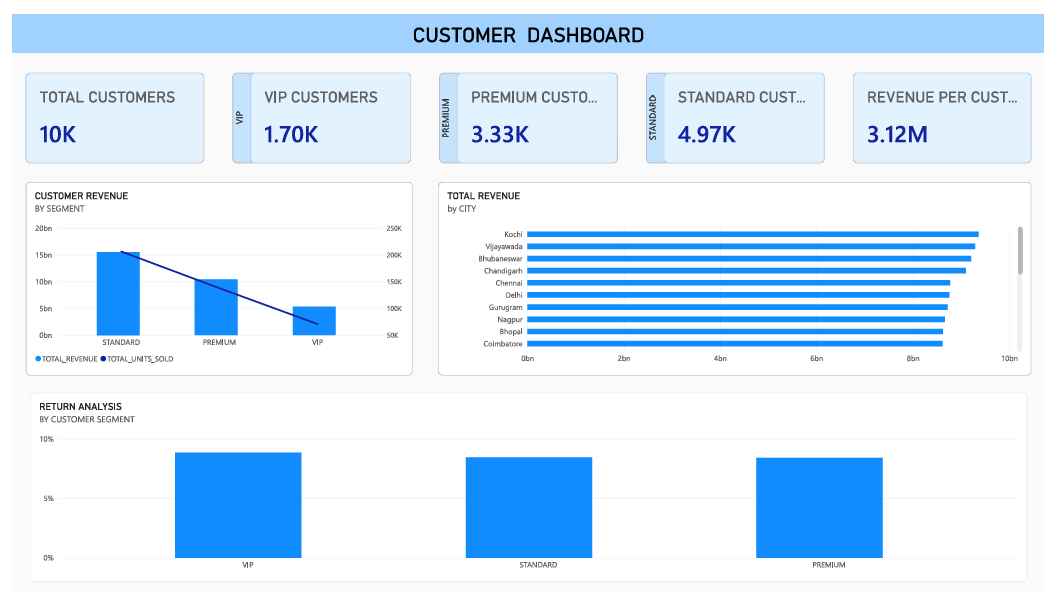1055x593 pixels.
Task: Click the CUSTOMER DASHBOARD header title
Action: pos(528,35)
